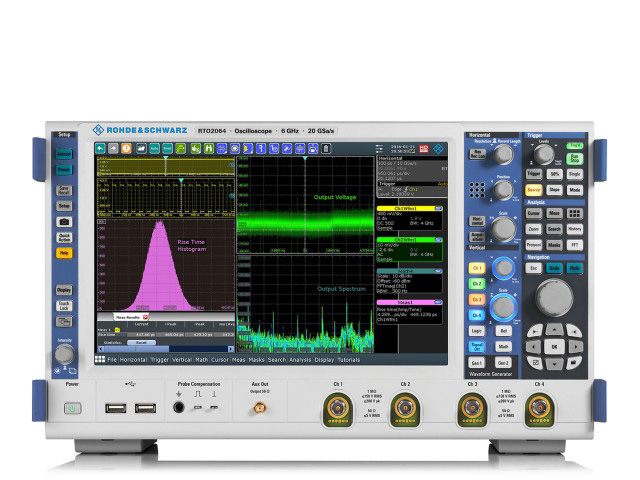
Task: Click the Intensity knob
Action: coord(64,354)
